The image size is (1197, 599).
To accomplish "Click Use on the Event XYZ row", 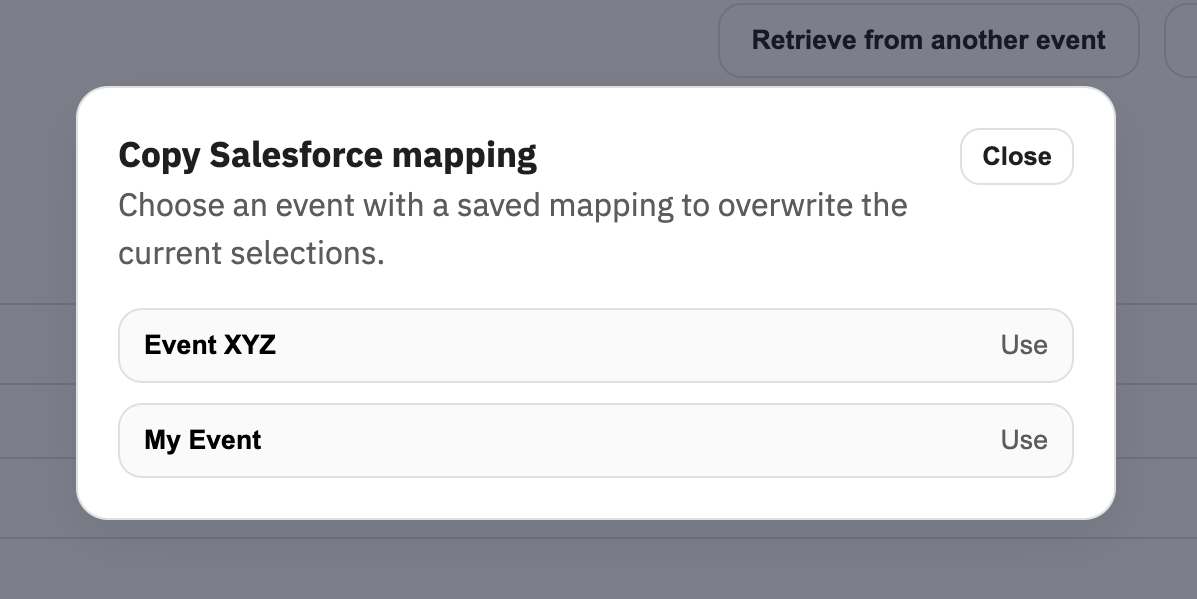I will click(1023, 345).
